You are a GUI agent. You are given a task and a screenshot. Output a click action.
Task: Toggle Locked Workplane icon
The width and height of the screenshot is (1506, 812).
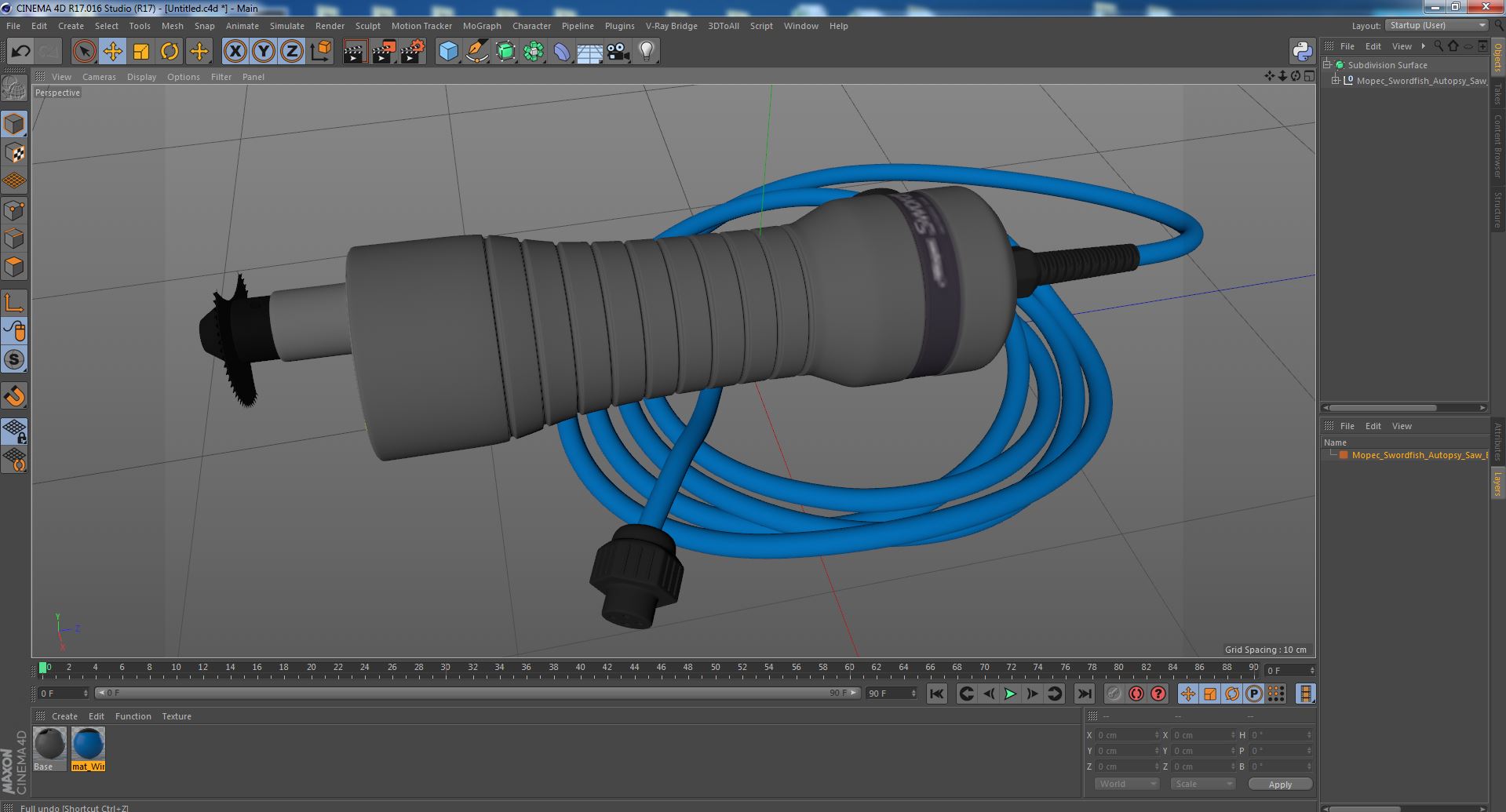pos(14,431)
